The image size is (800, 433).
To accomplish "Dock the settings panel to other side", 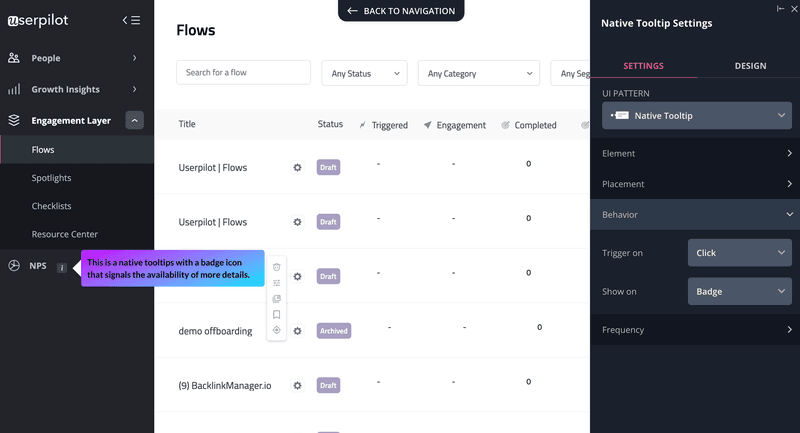I will pos(781,8).
